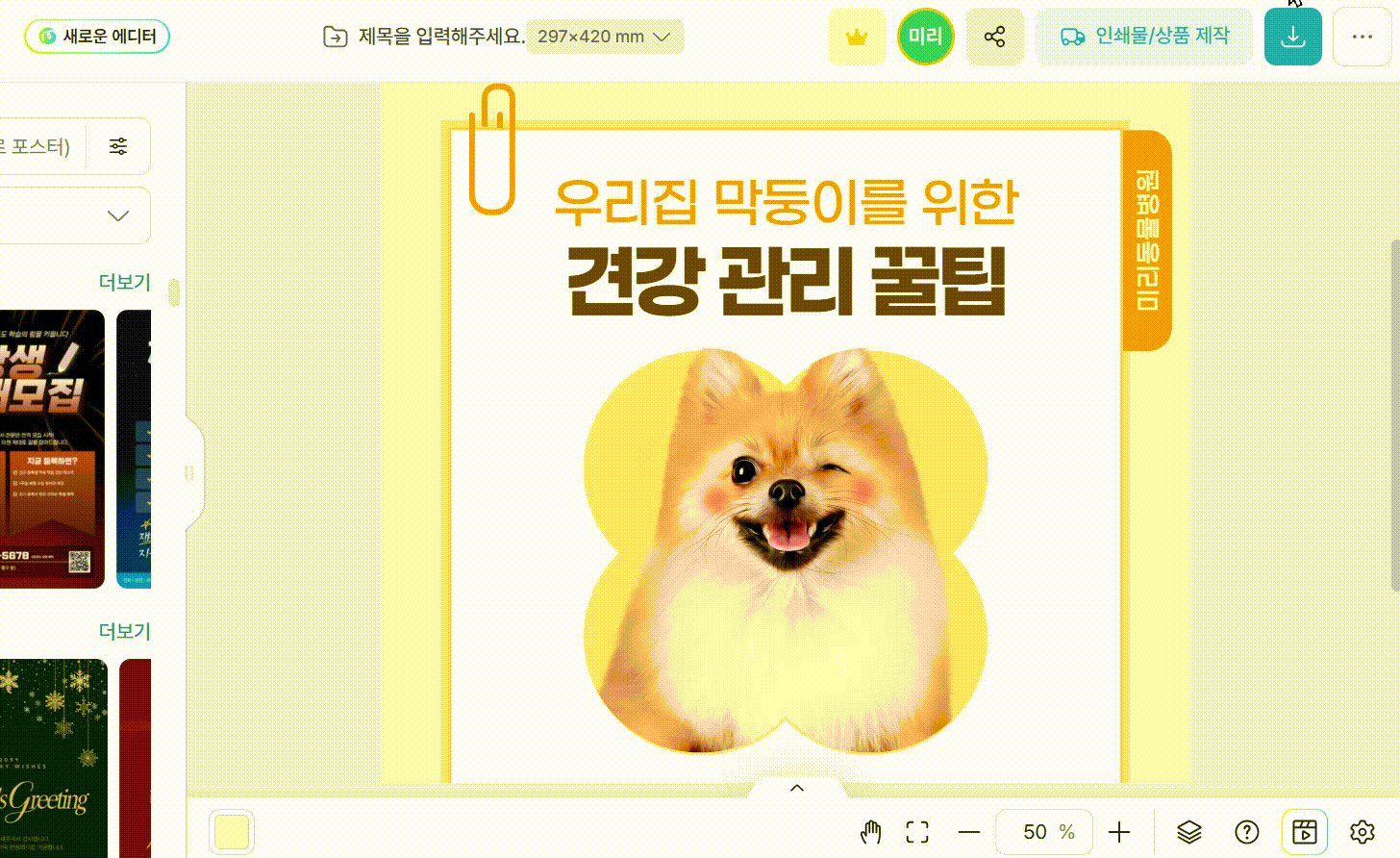Open the layers panel icon
The image size is (1400, 858).
(x=1188, y=832)
